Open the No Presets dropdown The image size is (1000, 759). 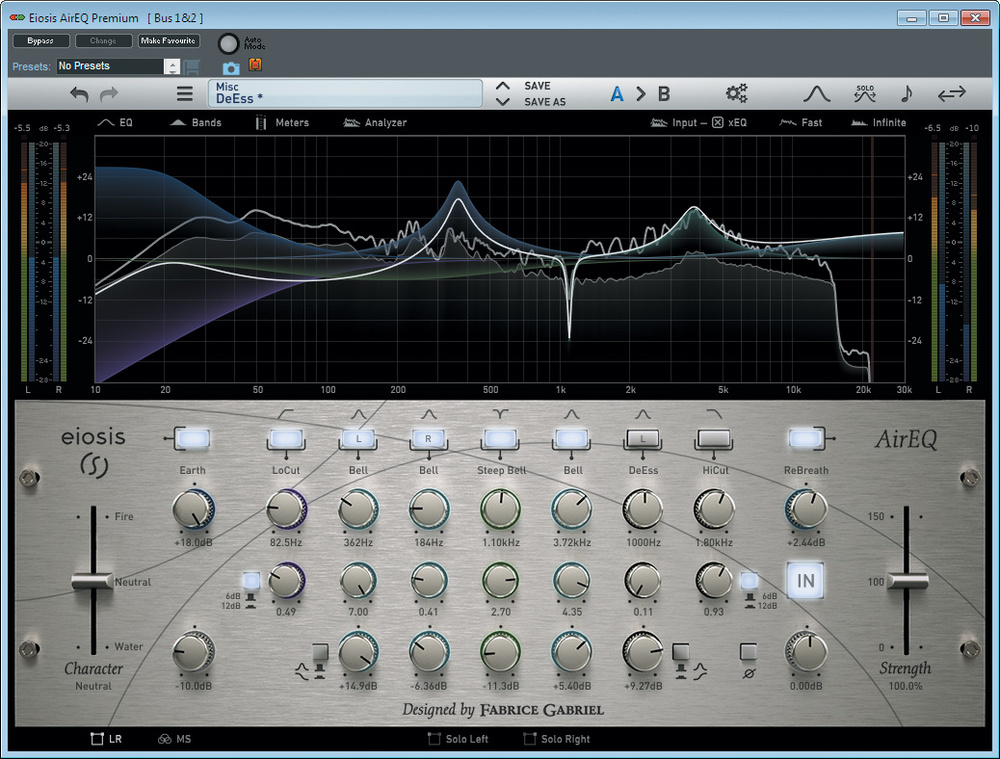[x=118, y=66]
